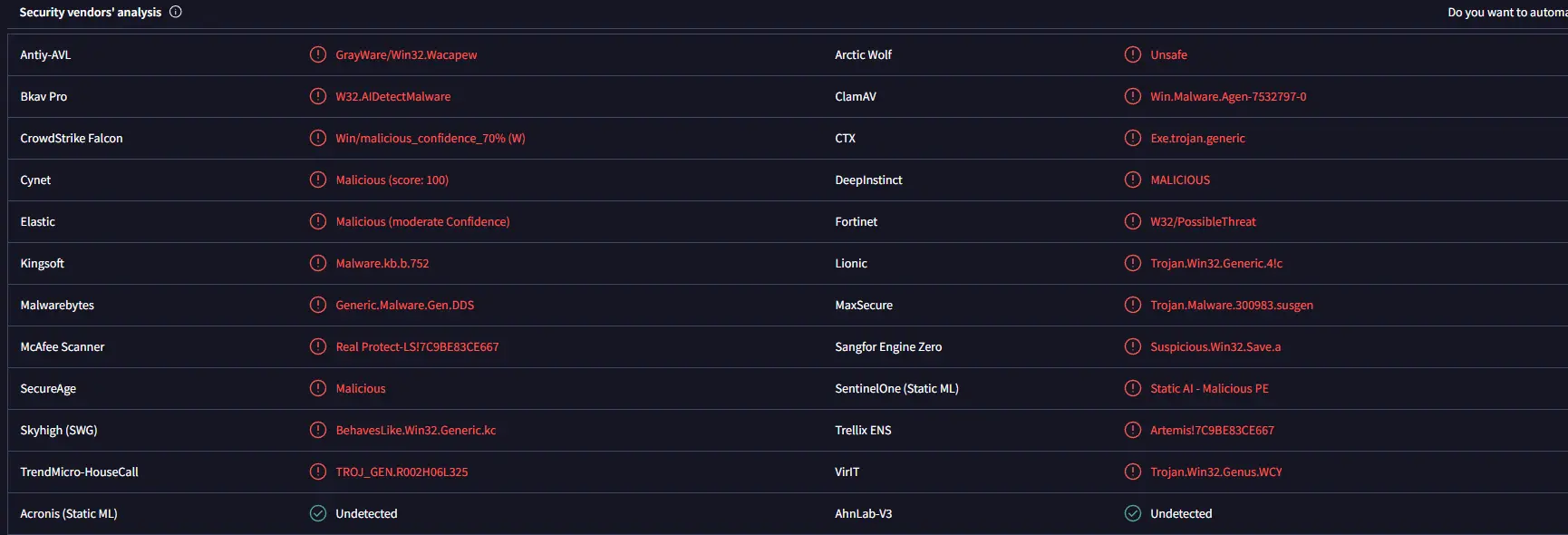The height and width of the screenshot is (535, 1568).
Task: Open the 'Do you want to automate' prompt
Action: click(1507, 12)
